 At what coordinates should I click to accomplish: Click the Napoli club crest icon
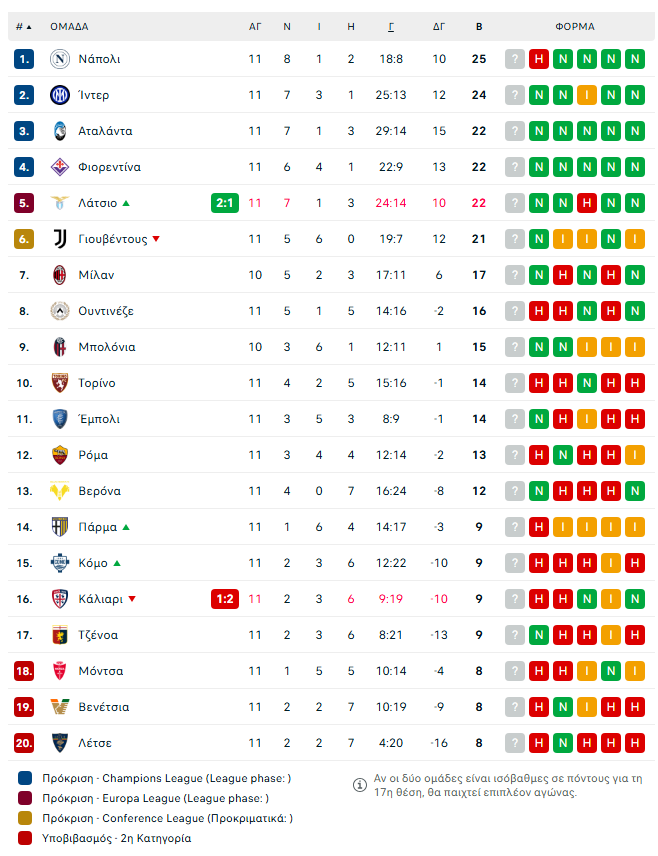tap(60, 59)
